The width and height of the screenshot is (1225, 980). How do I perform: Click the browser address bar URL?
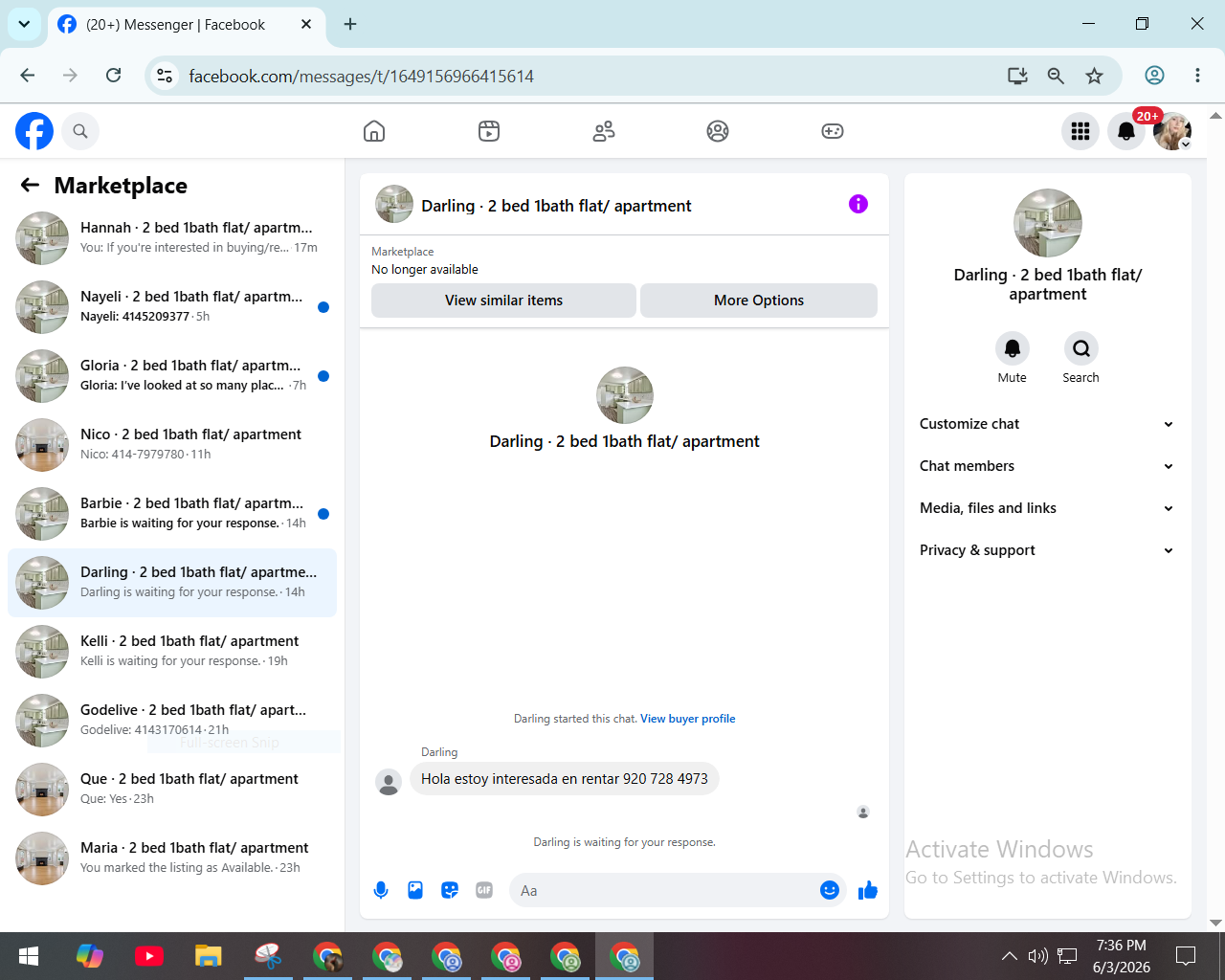[x=362, y=77]
